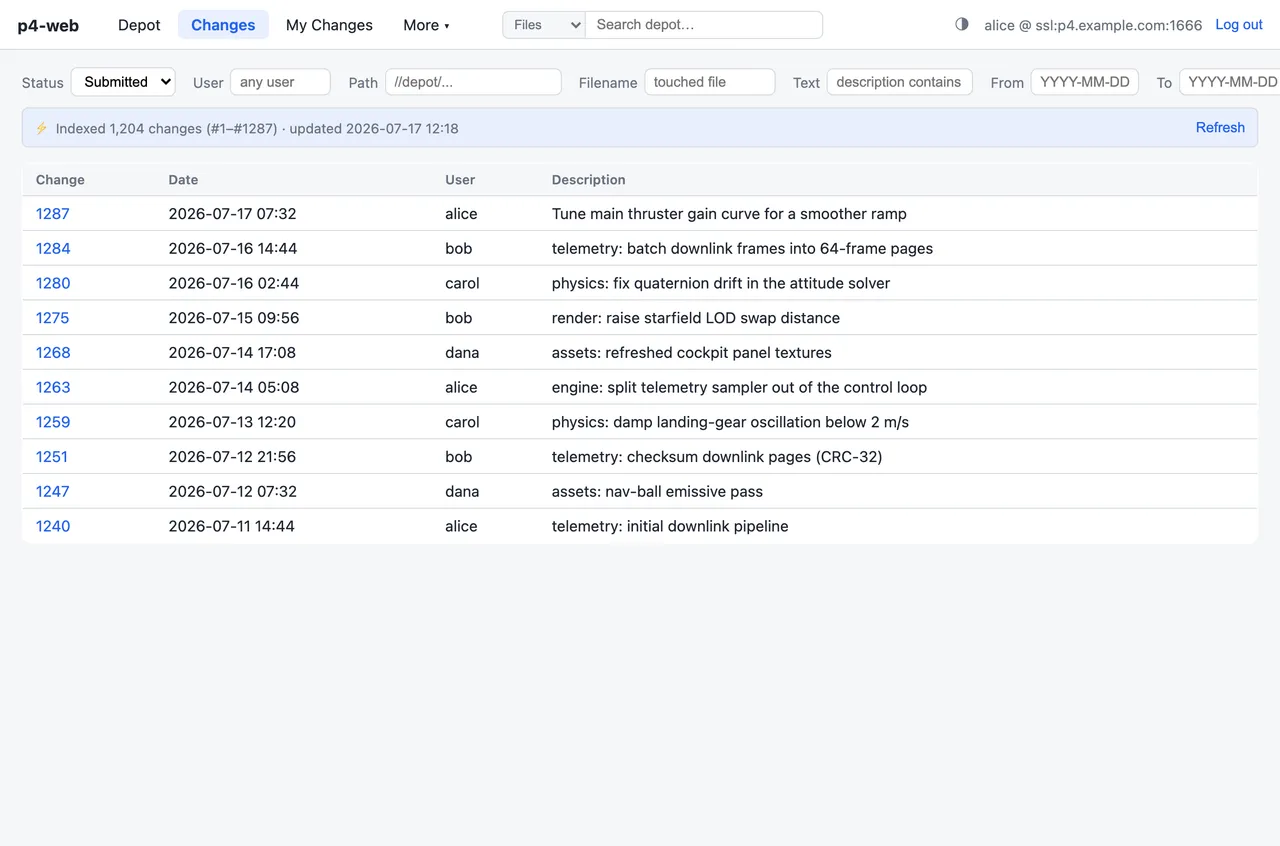The width and height of the screenshot is (1280, 846).
Task: Open the More menu
Action: 426,25
